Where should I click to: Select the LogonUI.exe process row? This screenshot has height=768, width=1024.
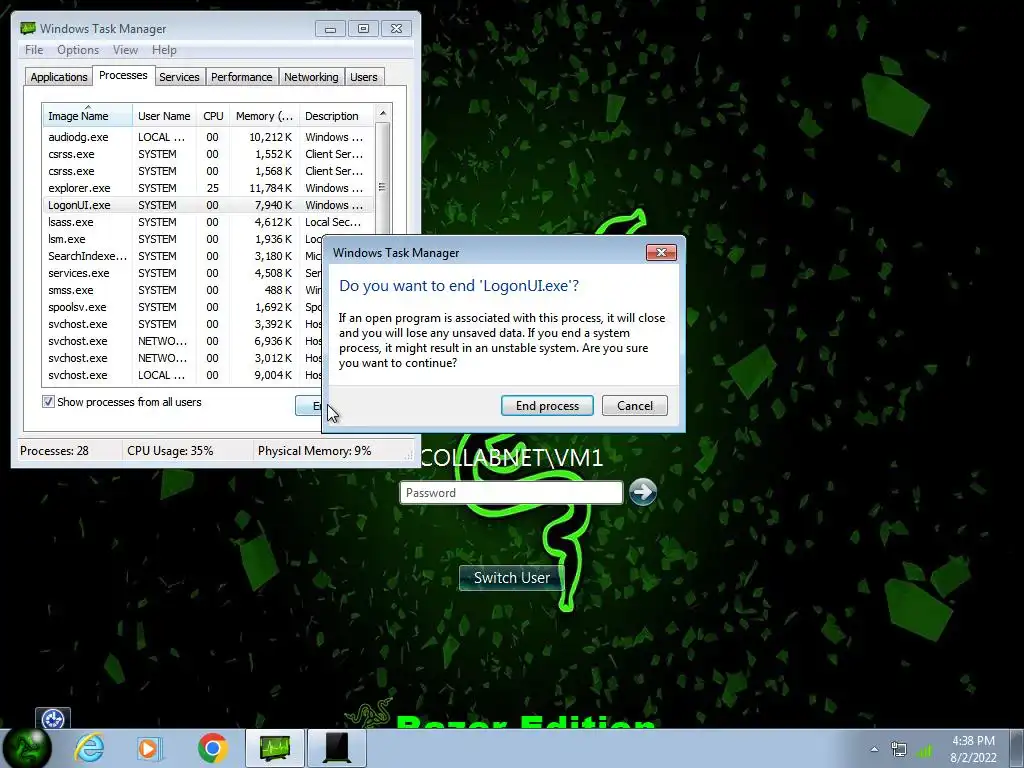(208, 205)
